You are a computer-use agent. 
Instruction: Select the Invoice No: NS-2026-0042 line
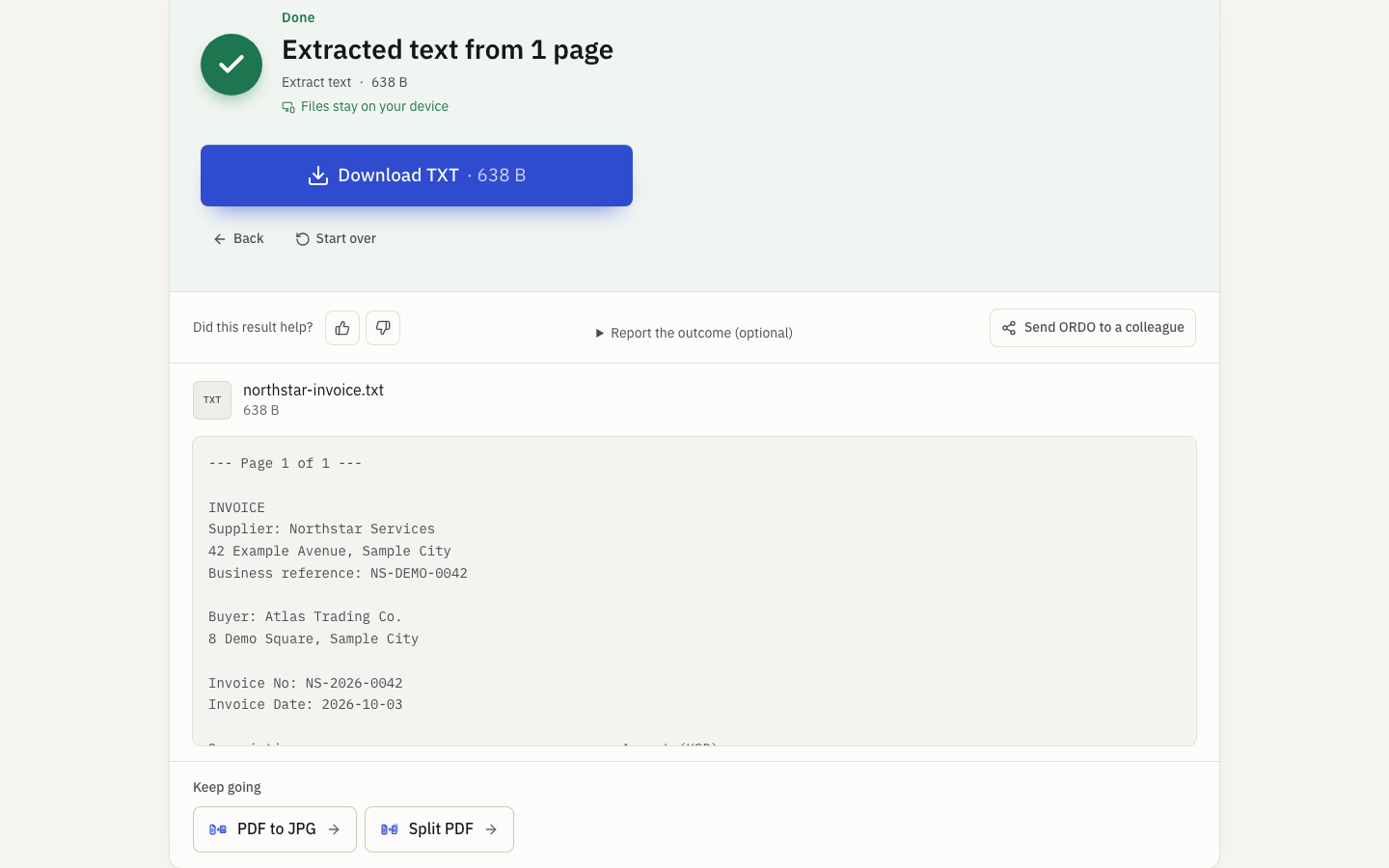pyautogui.click(x=305, y=683)
